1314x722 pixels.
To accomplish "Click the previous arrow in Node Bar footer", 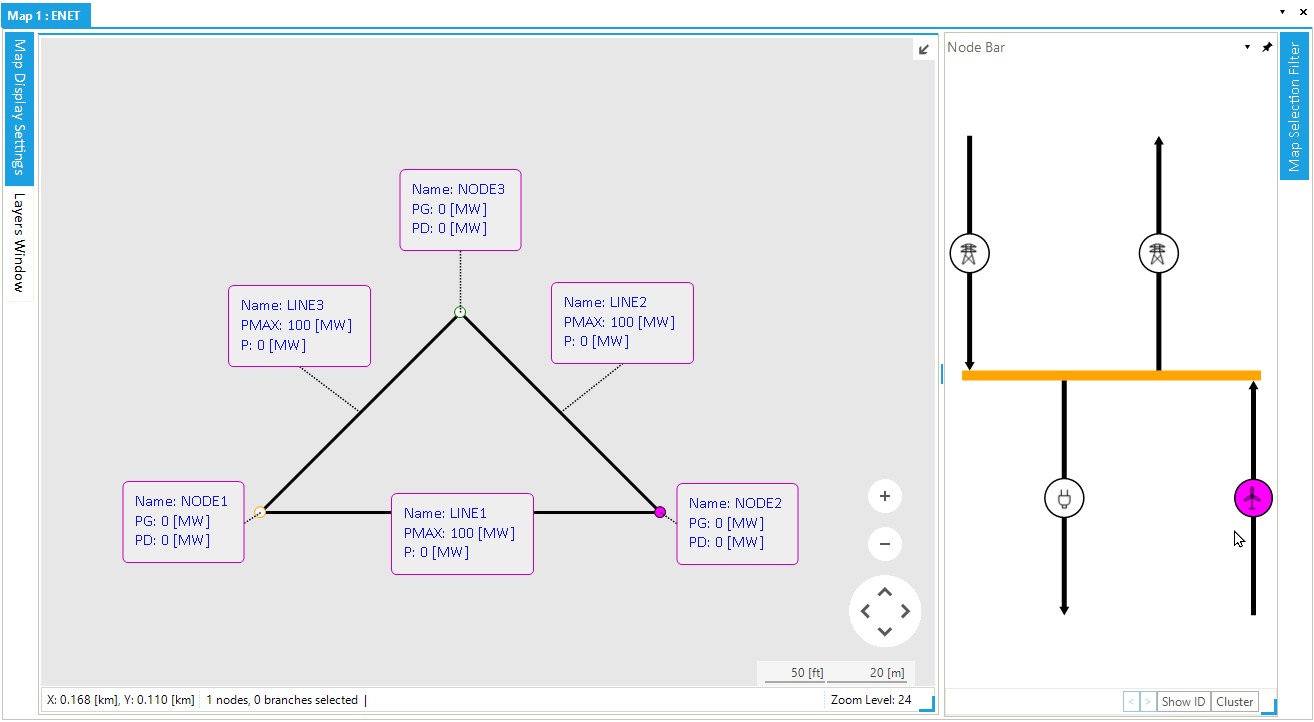I will click(x=1131, y=702).
